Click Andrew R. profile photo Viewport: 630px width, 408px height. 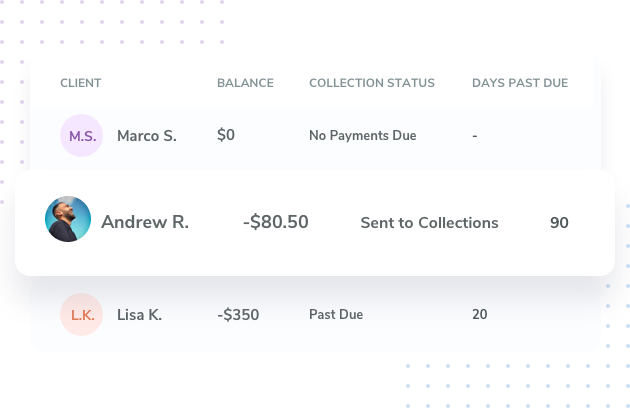[x=68, y=219]
